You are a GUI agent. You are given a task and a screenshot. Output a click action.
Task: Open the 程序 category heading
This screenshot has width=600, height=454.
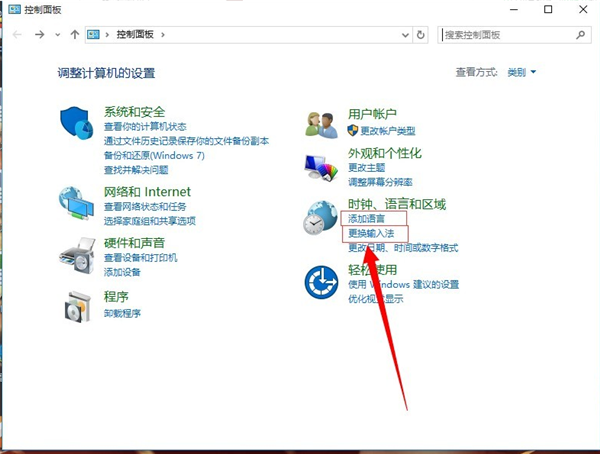click(116, 297)
